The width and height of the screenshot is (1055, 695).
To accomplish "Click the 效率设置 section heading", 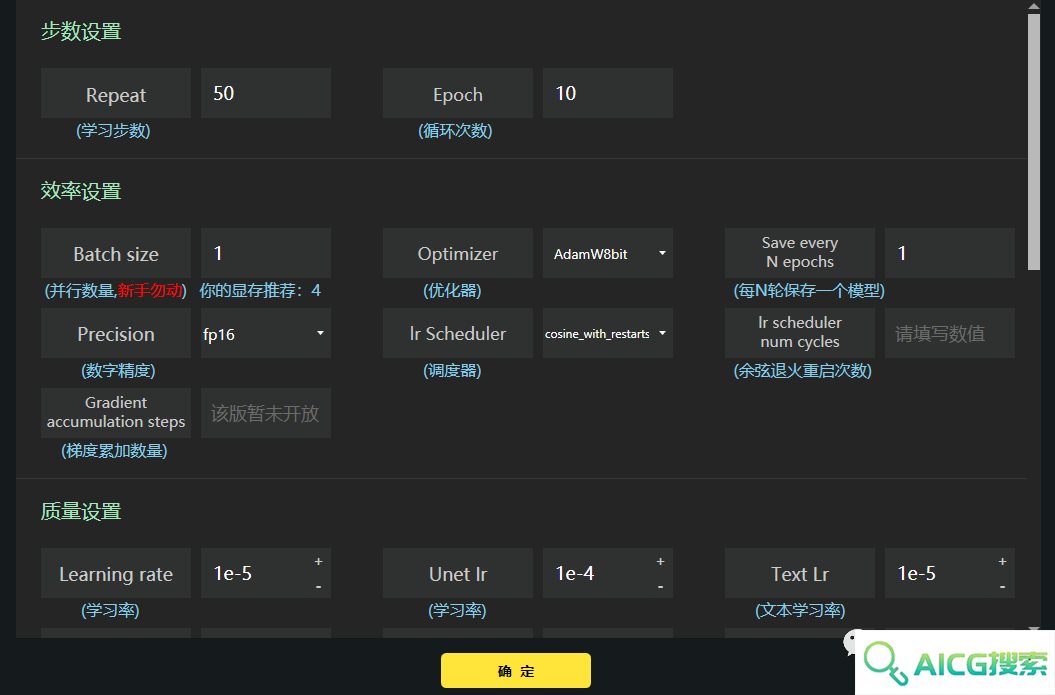I will 81,191.
